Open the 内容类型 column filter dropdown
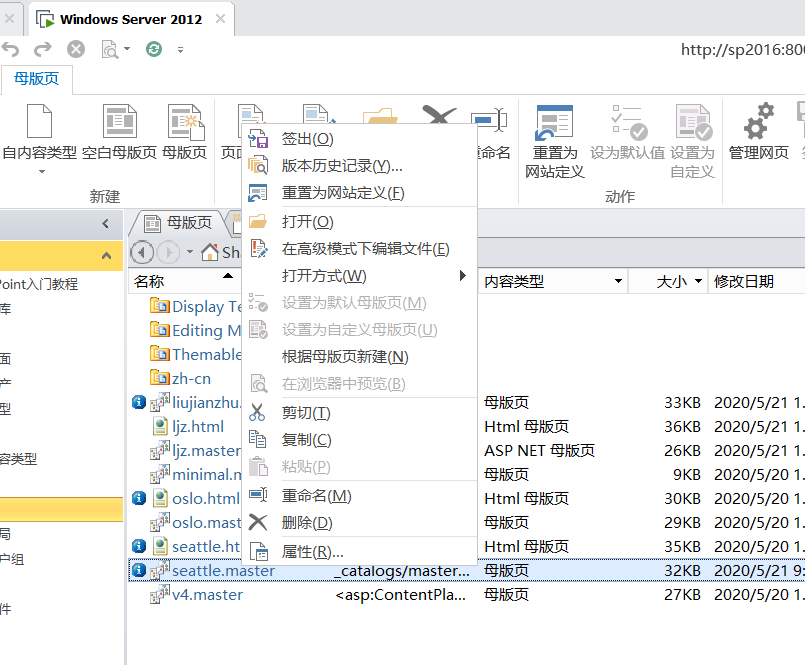 [x=618, y=281]
